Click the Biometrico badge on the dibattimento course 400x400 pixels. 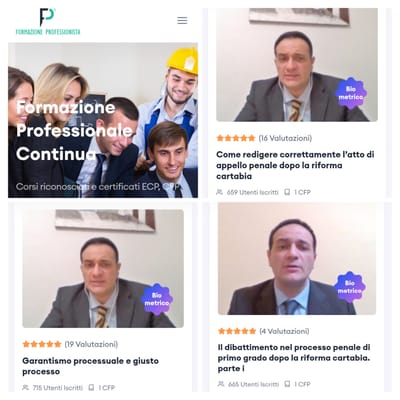(x=350, y=287)
